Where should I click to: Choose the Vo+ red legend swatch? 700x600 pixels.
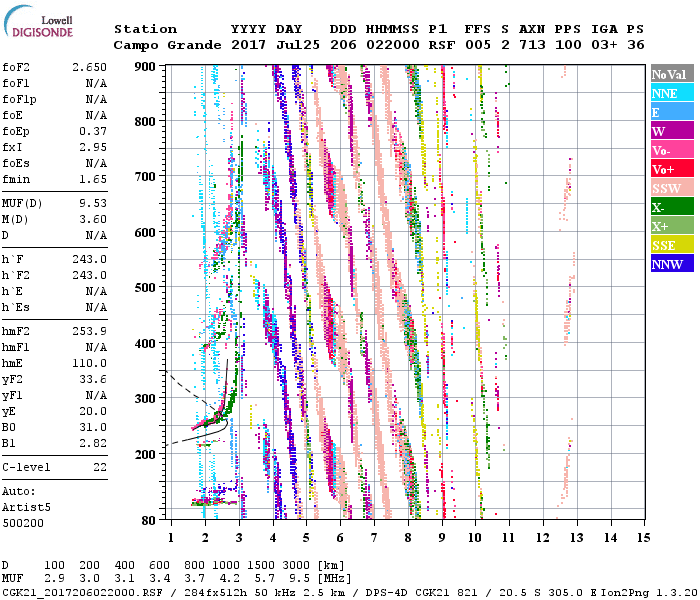(x=670, y=170)
